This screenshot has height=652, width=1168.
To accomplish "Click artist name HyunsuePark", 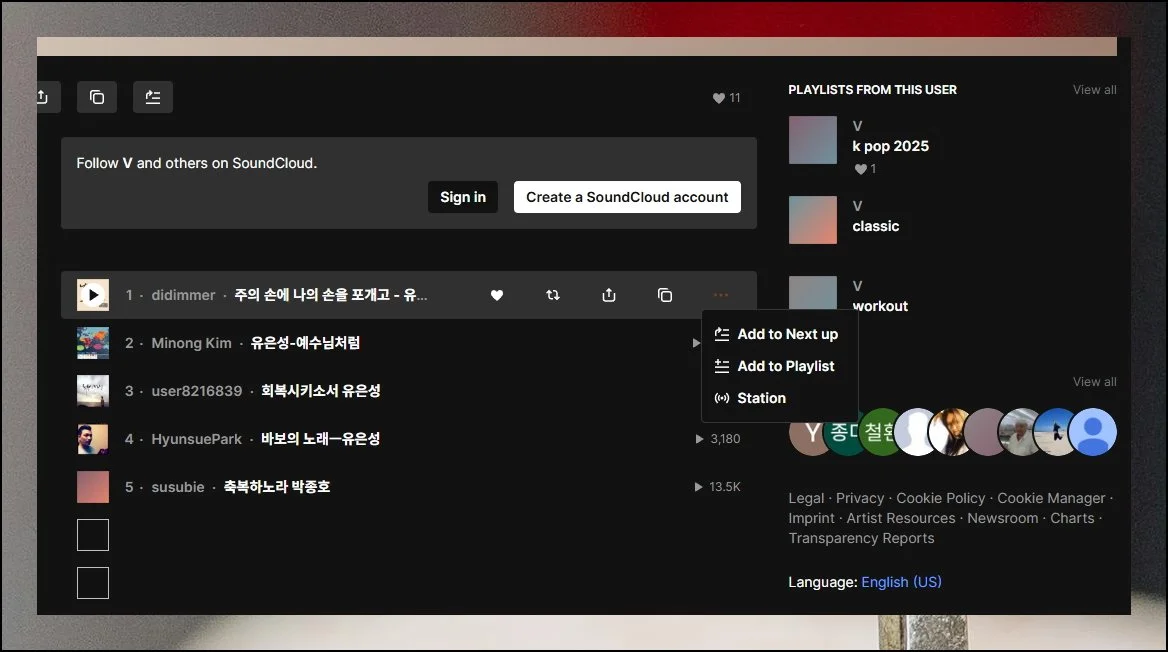I will tap(197, 439).
